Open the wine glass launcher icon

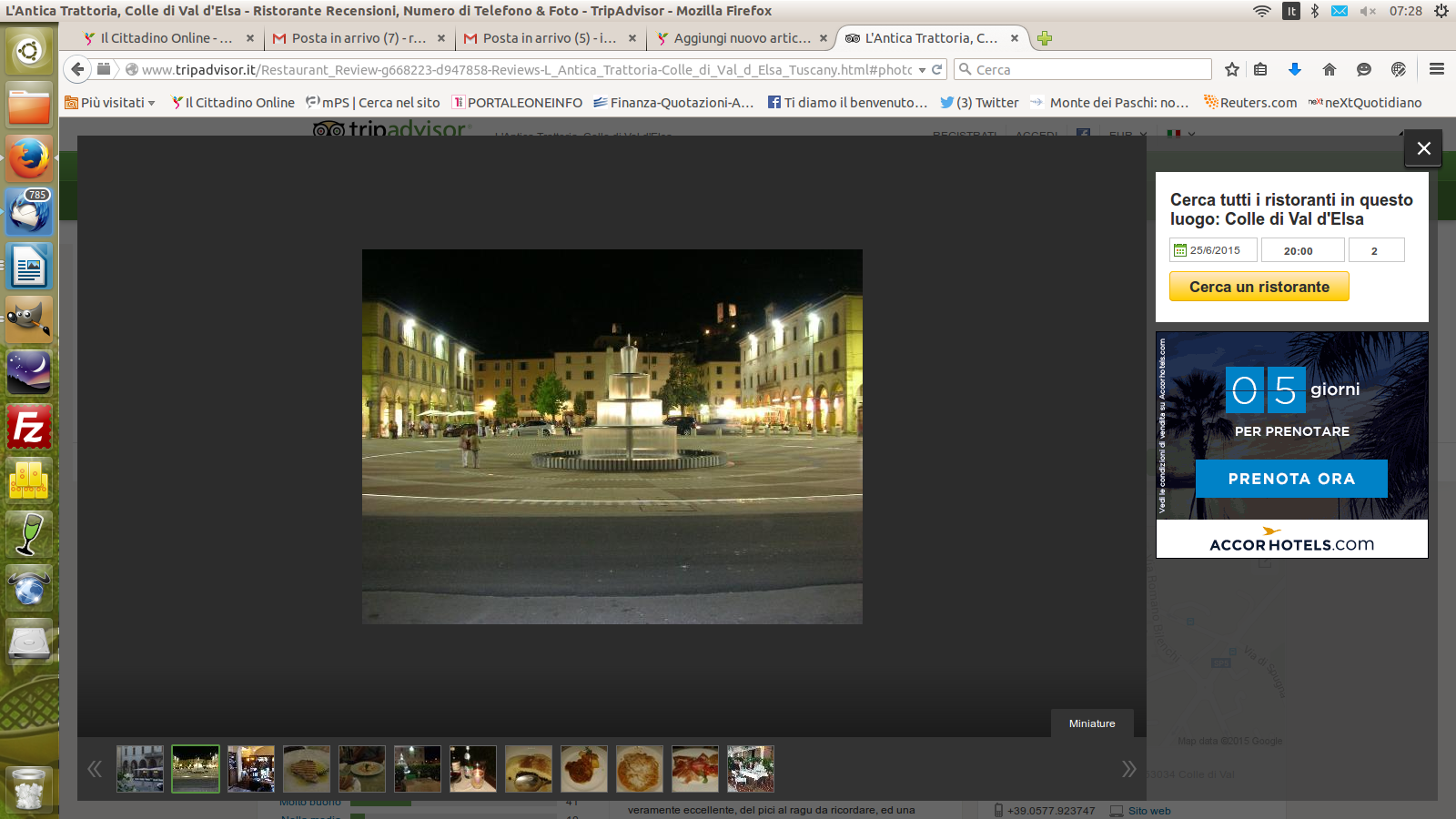pos(29,534)
